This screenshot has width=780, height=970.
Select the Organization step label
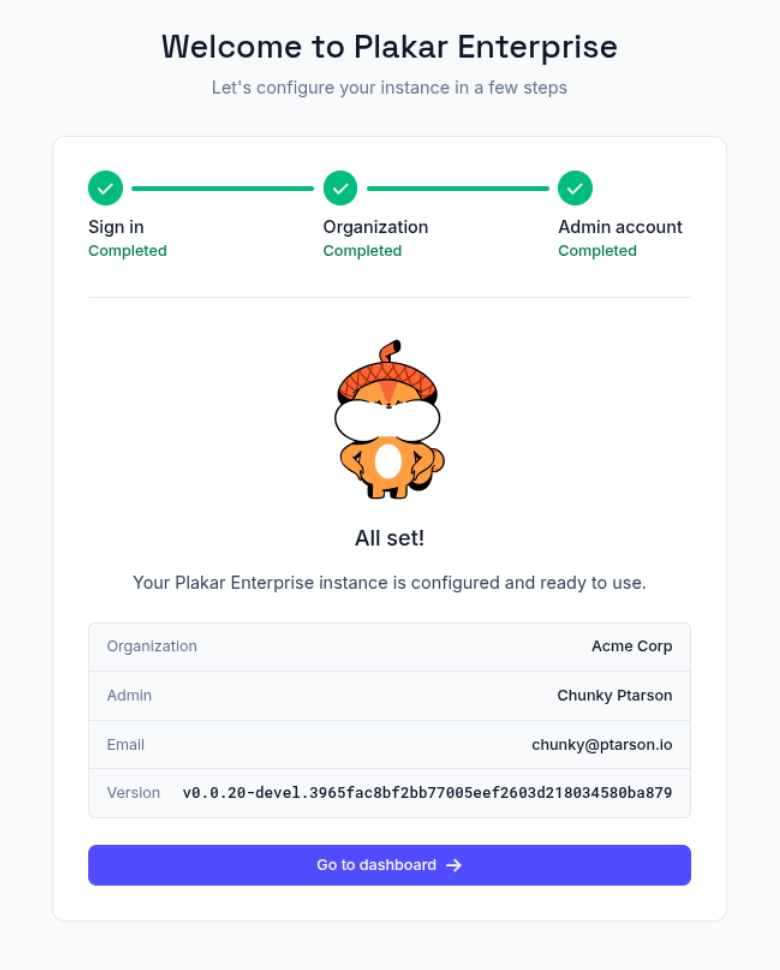click(375, 227)
